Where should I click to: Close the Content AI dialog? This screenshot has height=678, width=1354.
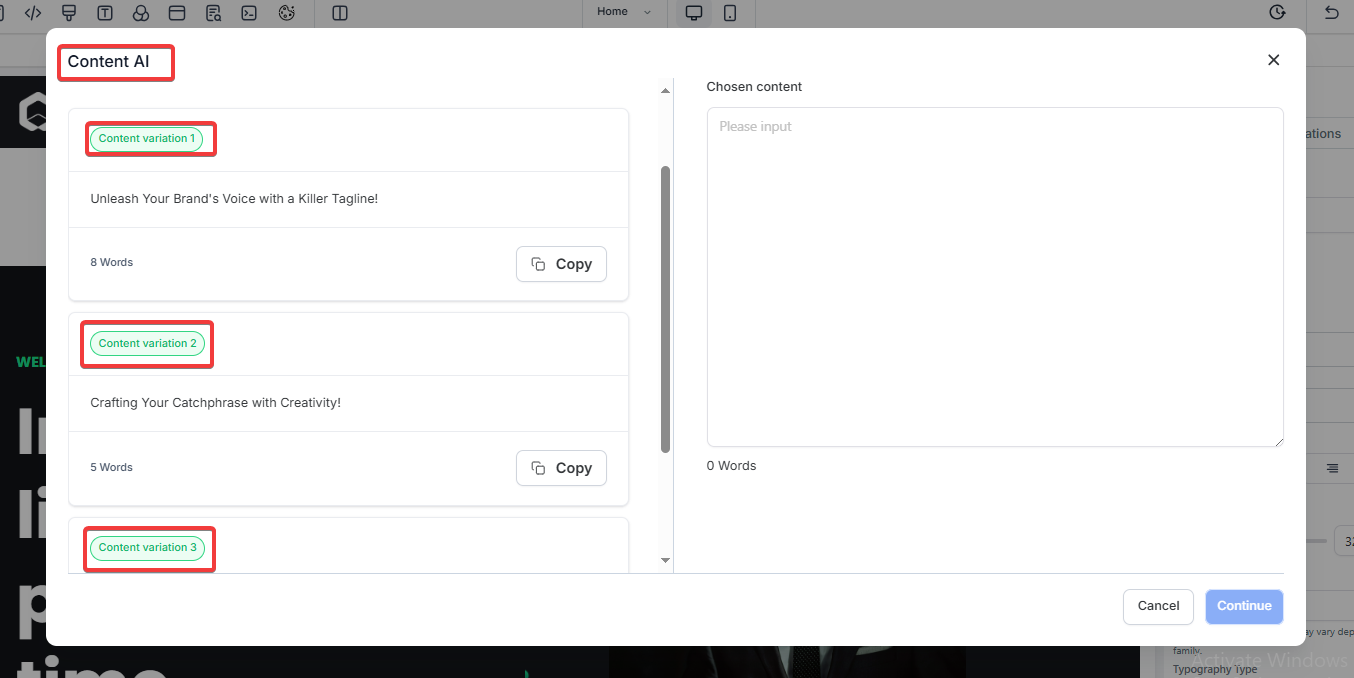1273,60
